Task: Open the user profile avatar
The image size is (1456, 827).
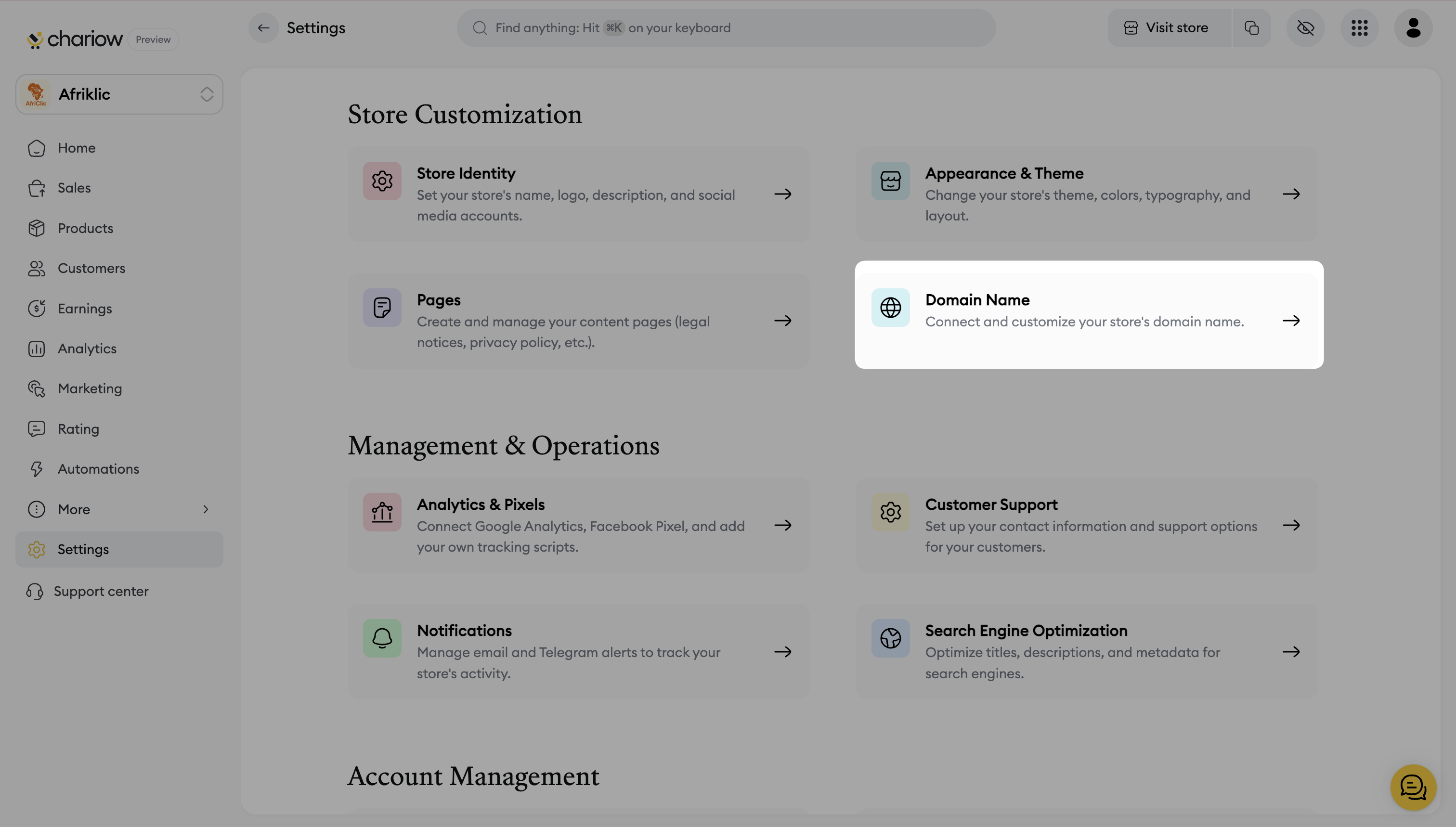Action: (x=1414, y=28)
